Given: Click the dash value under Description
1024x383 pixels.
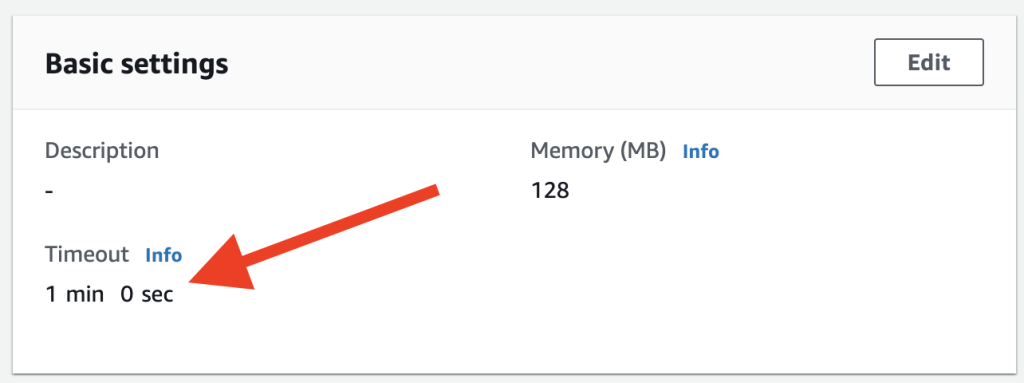Looking at the screenshot, I should point(50,192).
